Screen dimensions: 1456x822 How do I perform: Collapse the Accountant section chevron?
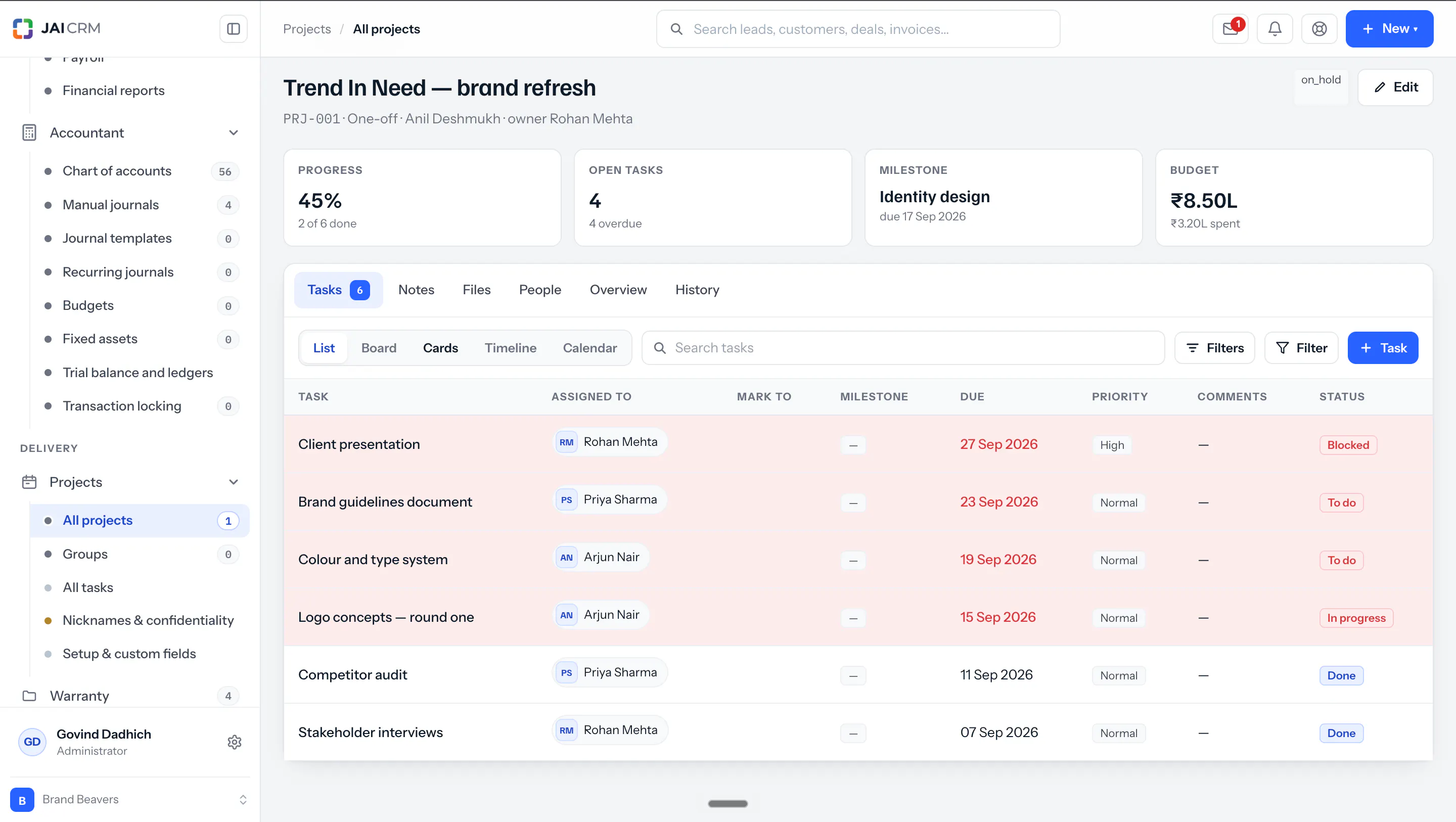[x=234, y=132]
